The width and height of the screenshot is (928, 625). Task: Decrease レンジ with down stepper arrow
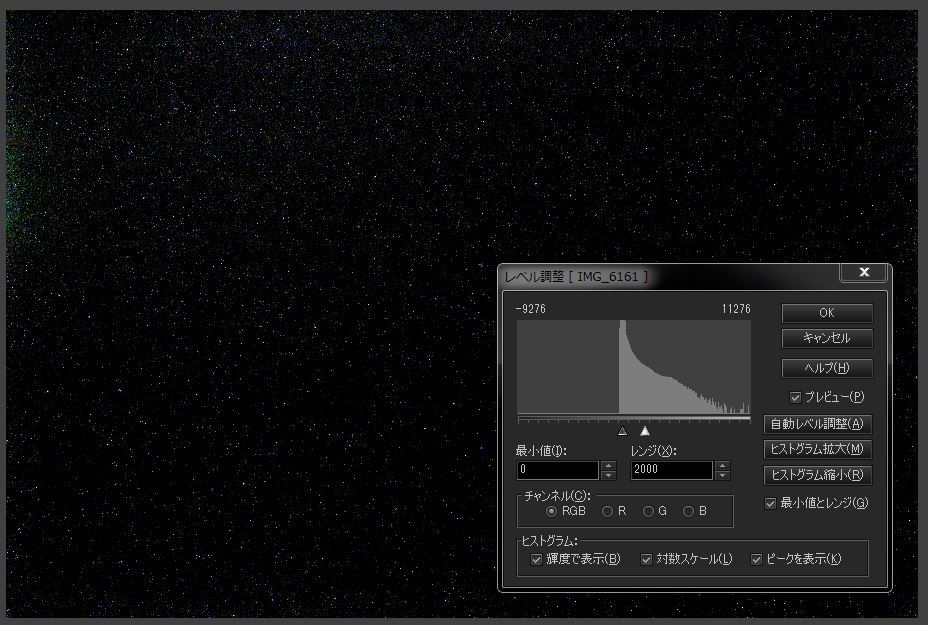coord(722,475)
